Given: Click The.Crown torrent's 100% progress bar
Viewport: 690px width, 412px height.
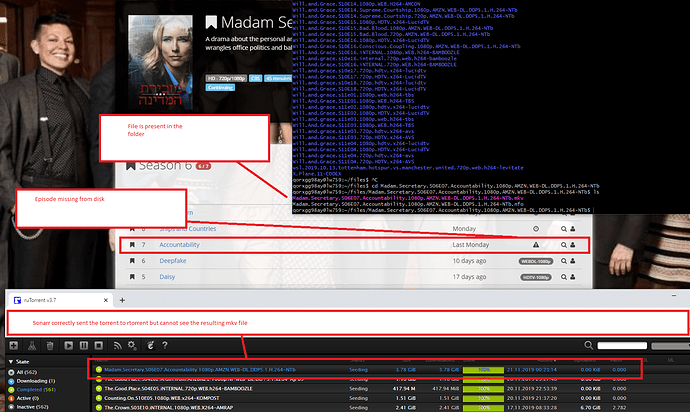Looking at the screenshot, I should pyautogui.click(x=483, y=408).
